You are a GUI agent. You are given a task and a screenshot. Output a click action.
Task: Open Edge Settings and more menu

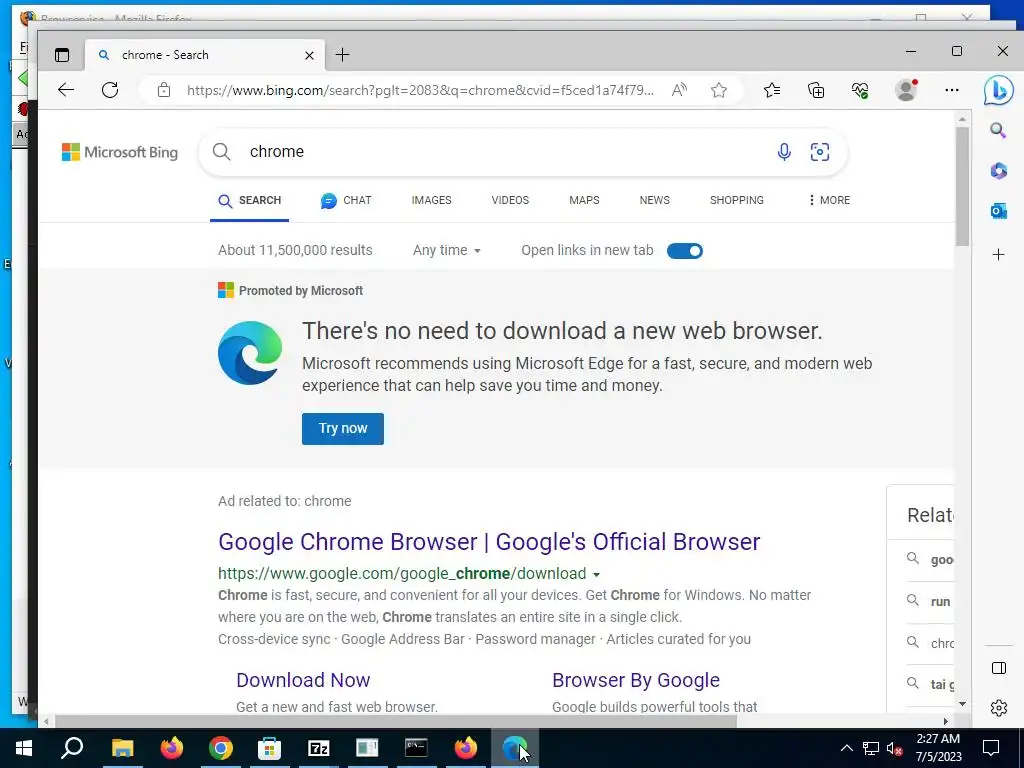pos(952,90)
